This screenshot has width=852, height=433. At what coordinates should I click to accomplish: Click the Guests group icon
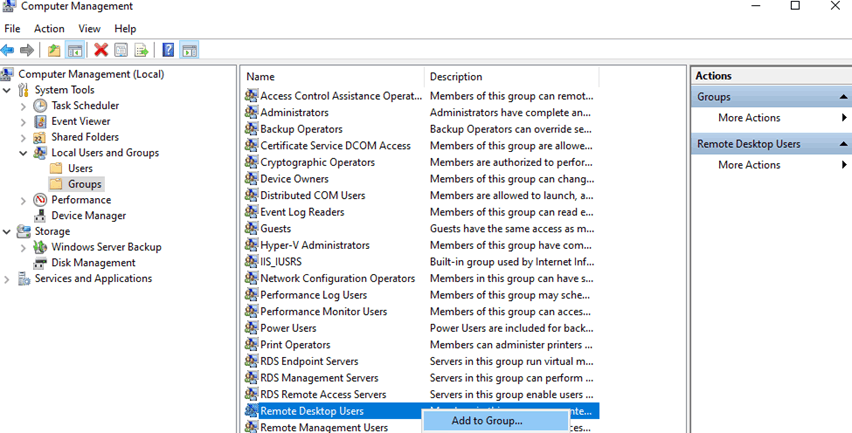tap(251, 228)
